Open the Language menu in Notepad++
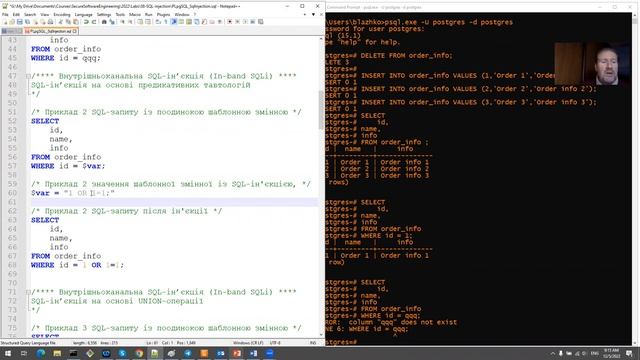 83,14
